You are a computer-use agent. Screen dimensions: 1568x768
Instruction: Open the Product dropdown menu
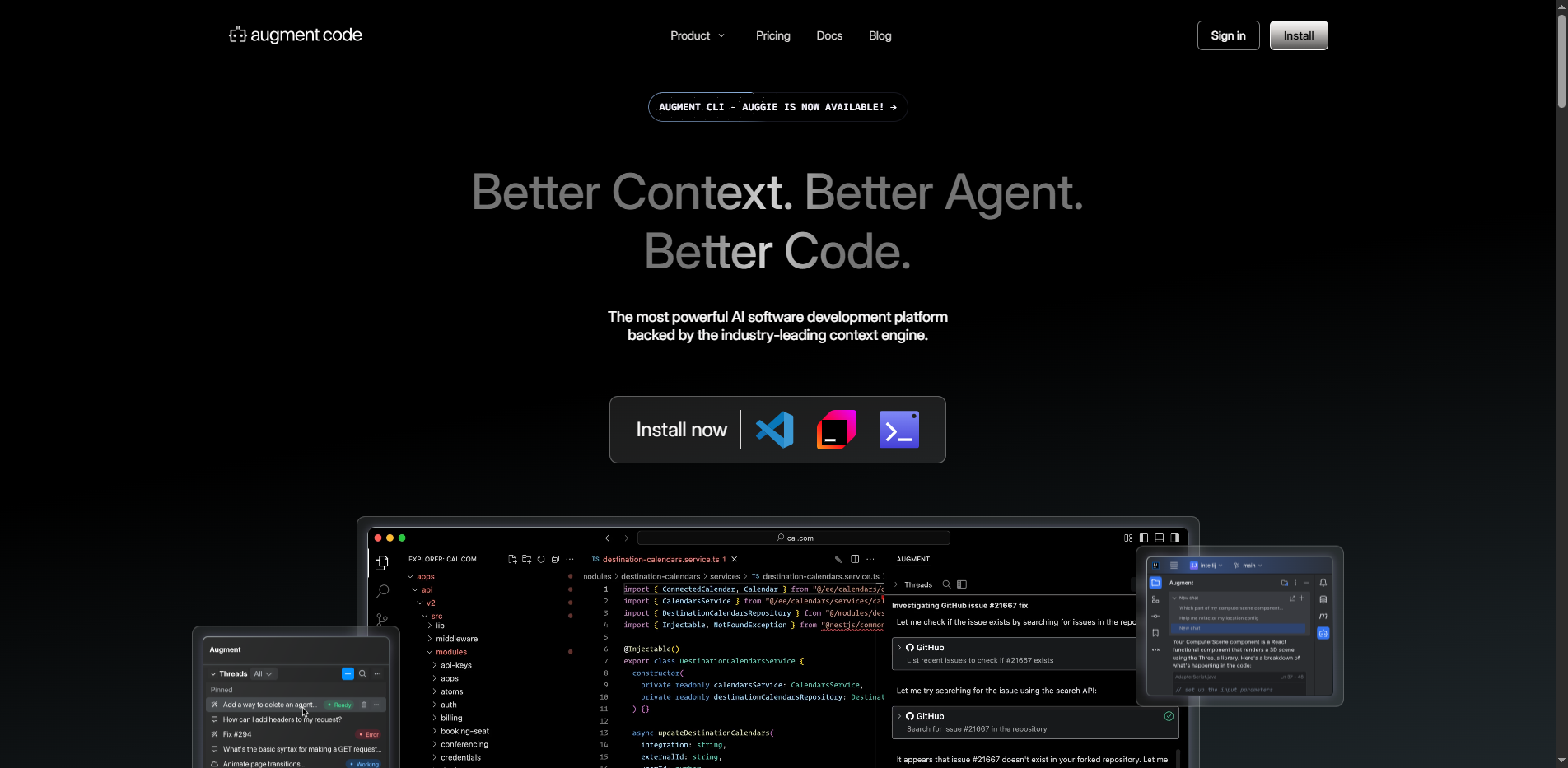(698, 35)
